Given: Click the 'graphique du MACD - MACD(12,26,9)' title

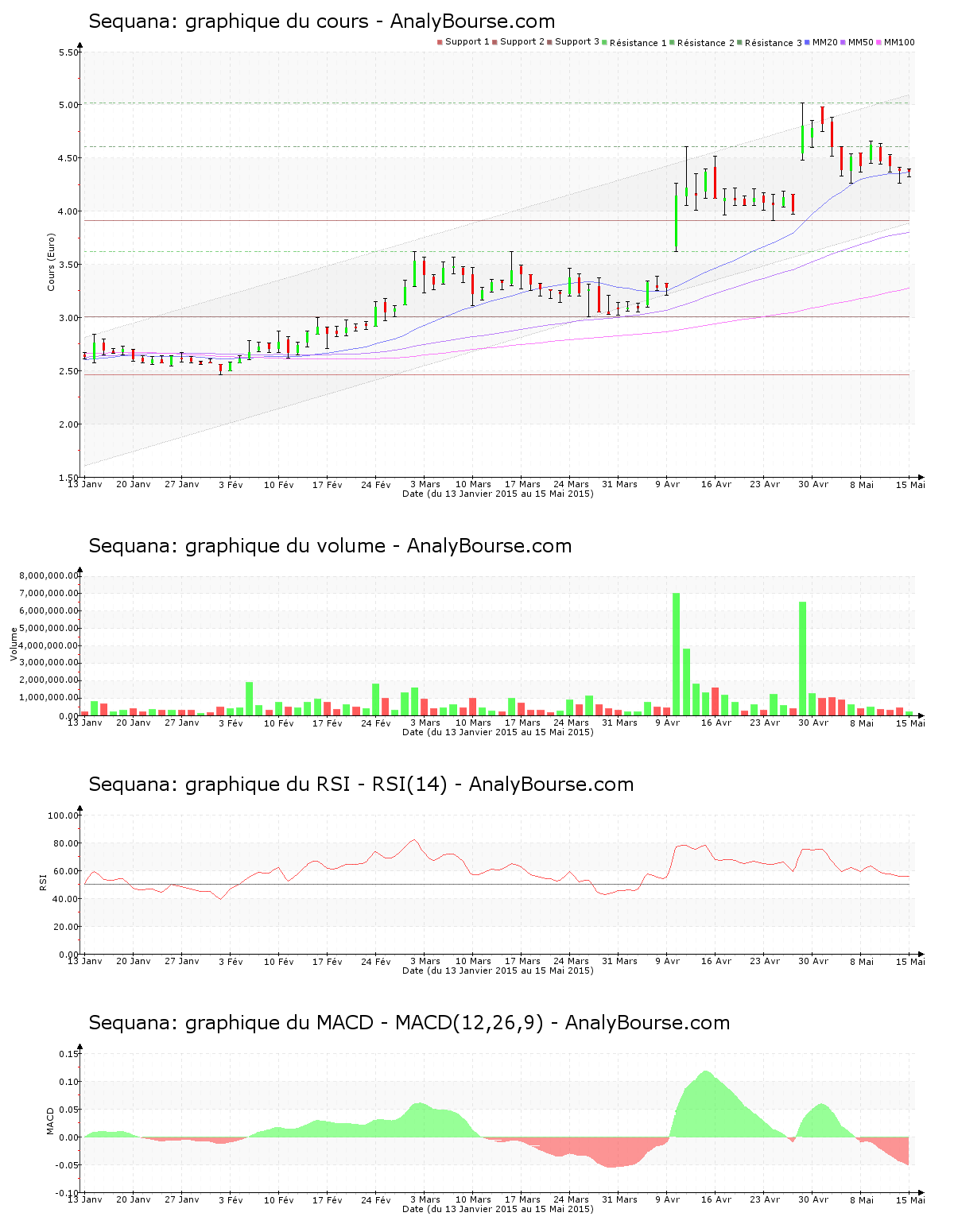Looking at the screenshot, I should coord(409,1023).
